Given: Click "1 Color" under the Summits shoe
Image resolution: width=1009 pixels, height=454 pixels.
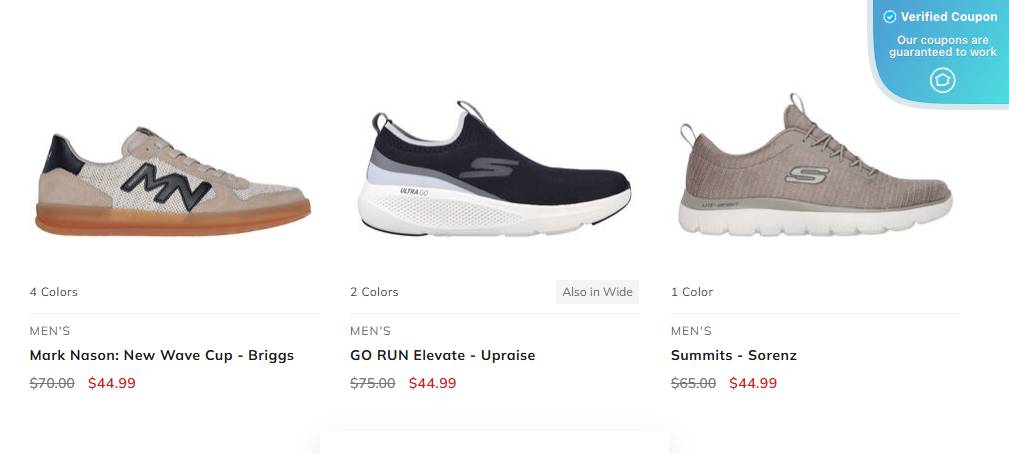Looking at the screenshot, I should [x=692, y=292].
